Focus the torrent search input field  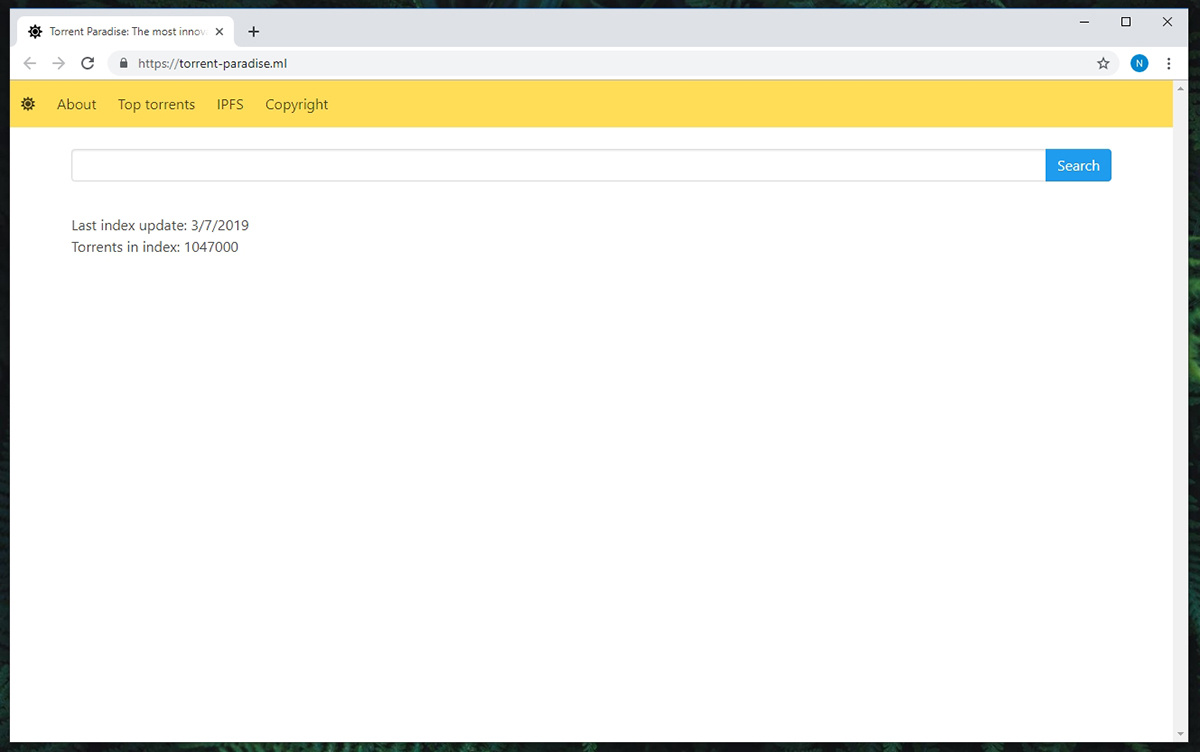[559, 166]
